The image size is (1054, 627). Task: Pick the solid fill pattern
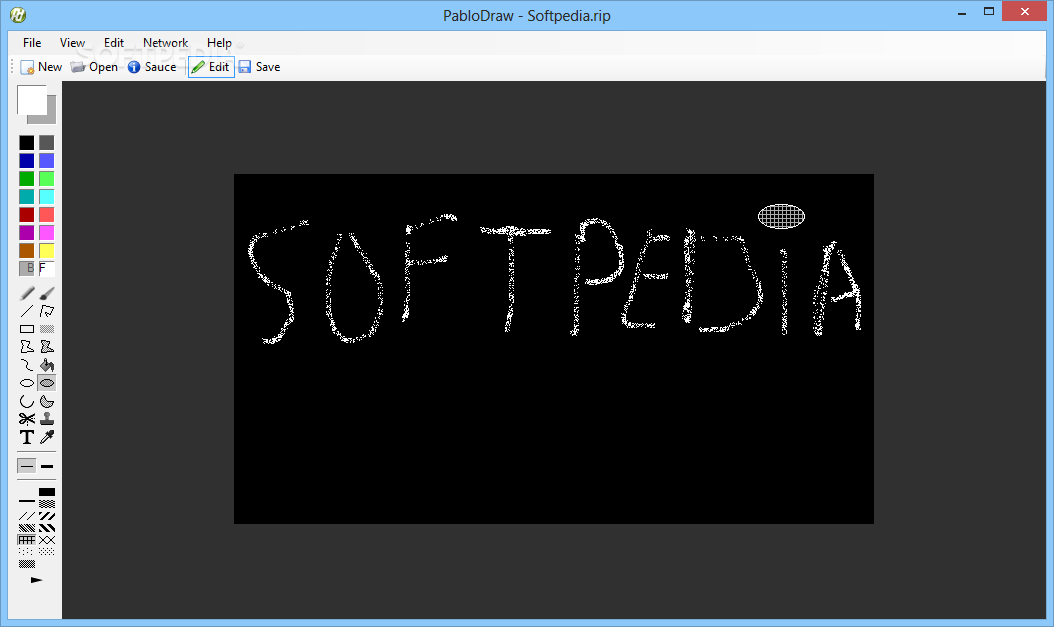pos(47,492)
